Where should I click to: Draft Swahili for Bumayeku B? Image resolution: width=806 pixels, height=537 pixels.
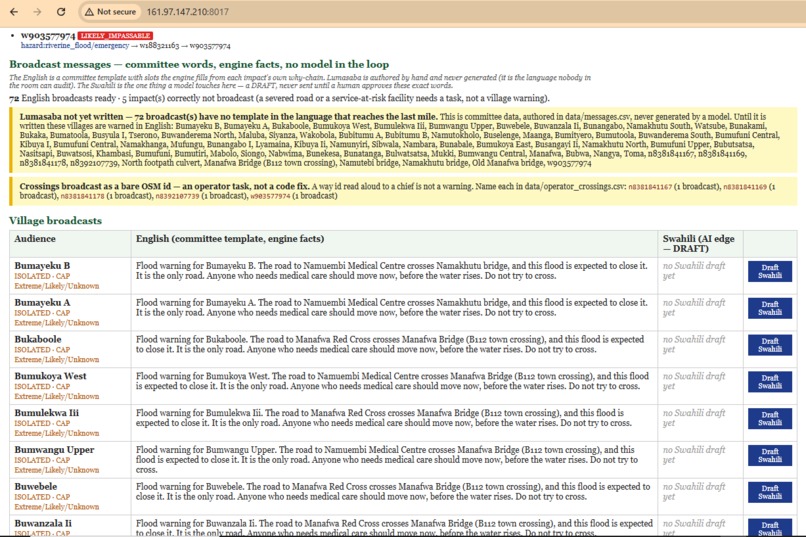(770, 271)
